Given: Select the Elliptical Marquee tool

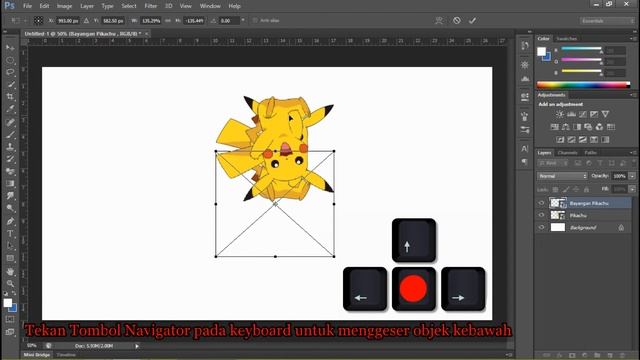Looking at the screenshot, I should (x=10, y=60).
